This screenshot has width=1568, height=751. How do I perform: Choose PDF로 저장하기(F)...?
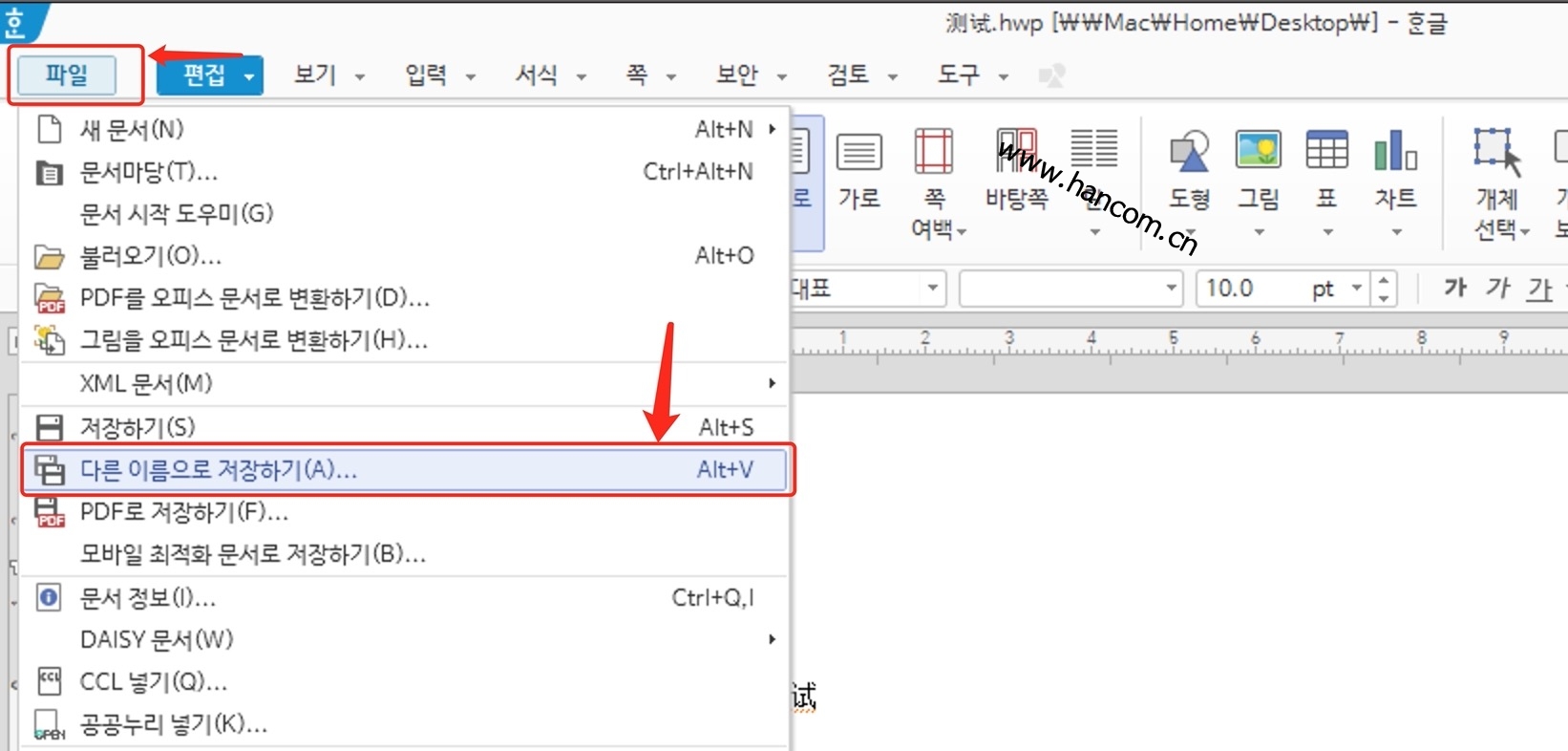click(404, 512)
